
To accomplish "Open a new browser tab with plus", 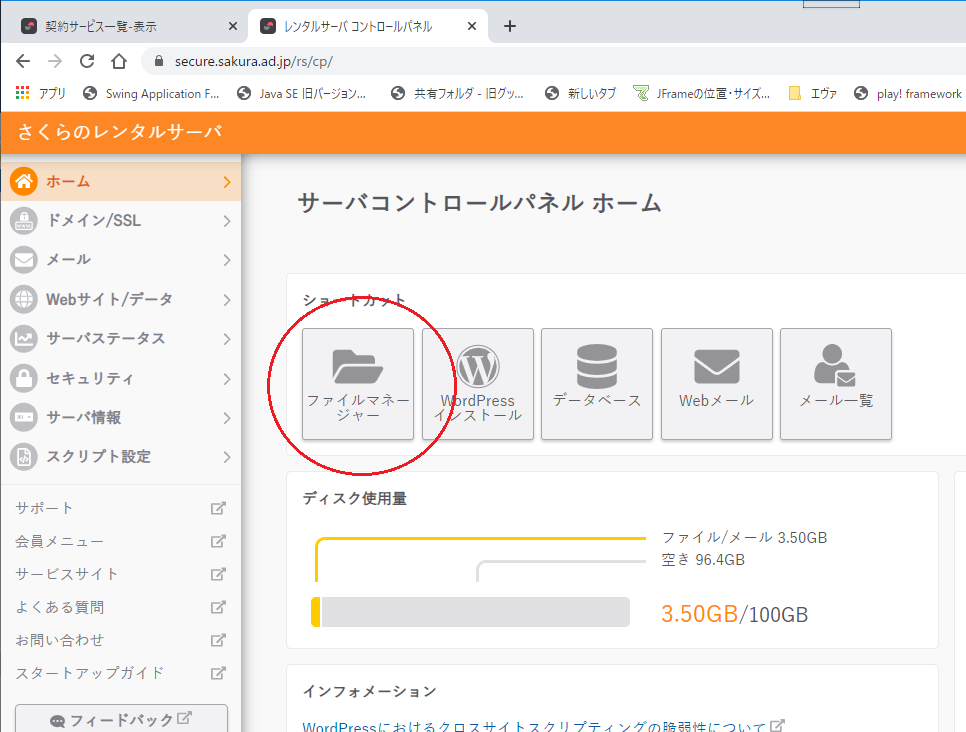I will (509, 26).
